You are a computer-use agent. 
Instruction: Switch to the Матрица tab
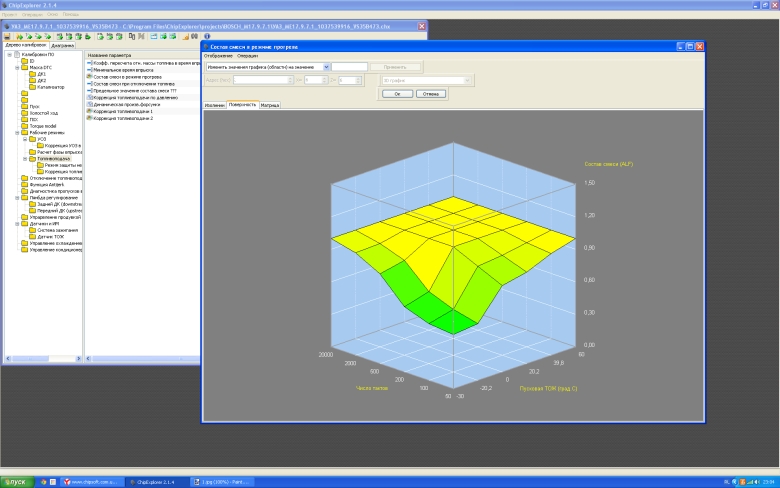click(x=270, y=104)
